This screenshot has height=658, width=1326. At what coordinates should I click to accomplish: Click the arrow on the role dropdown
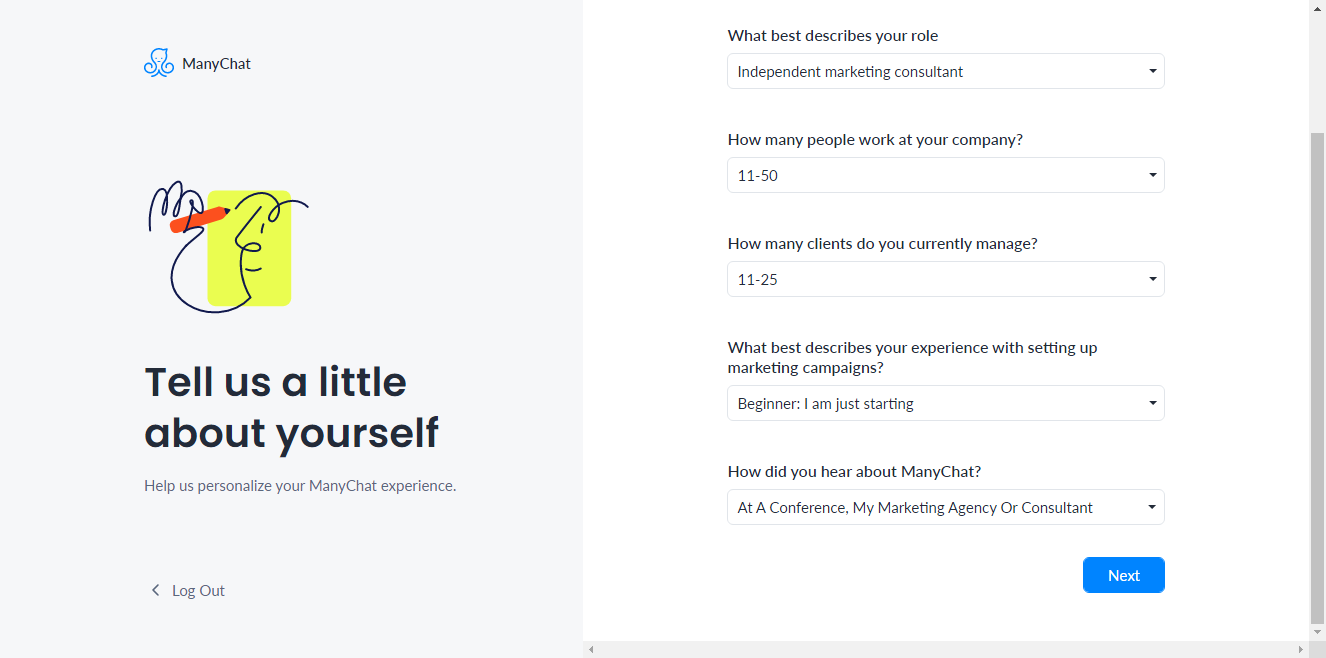[x=1152, y=72]
